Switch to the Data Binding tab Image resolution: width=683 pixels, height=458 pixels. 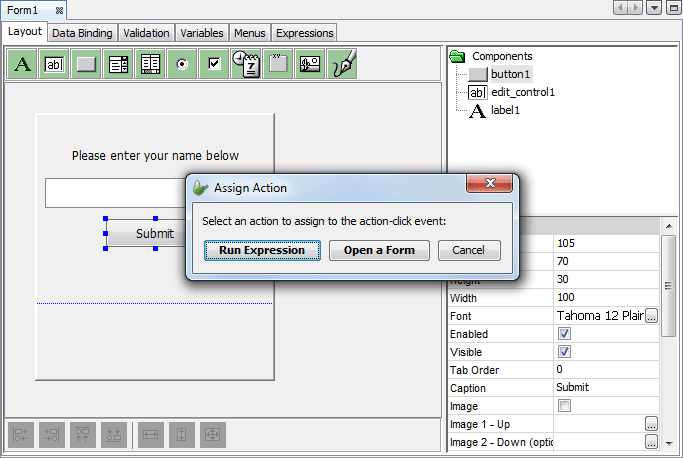pyautogui.click(x=82, y=33)
